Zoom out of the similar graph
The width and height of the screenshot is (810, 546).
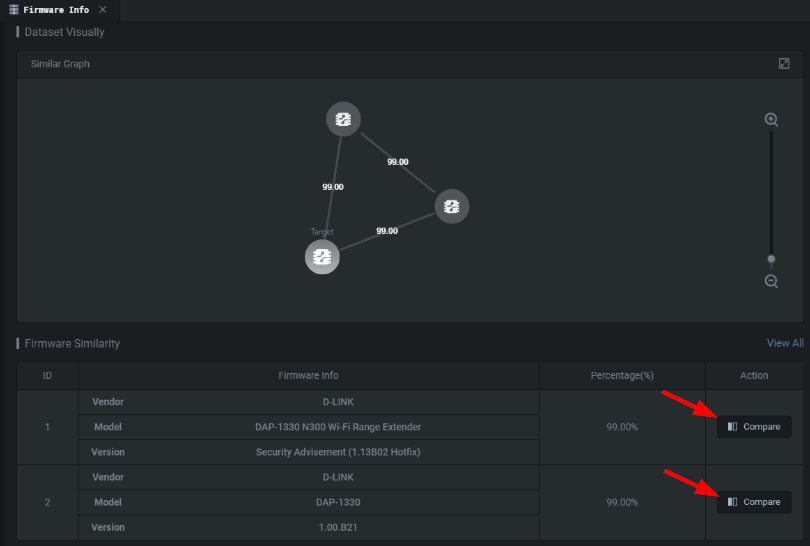pos(771,281)
